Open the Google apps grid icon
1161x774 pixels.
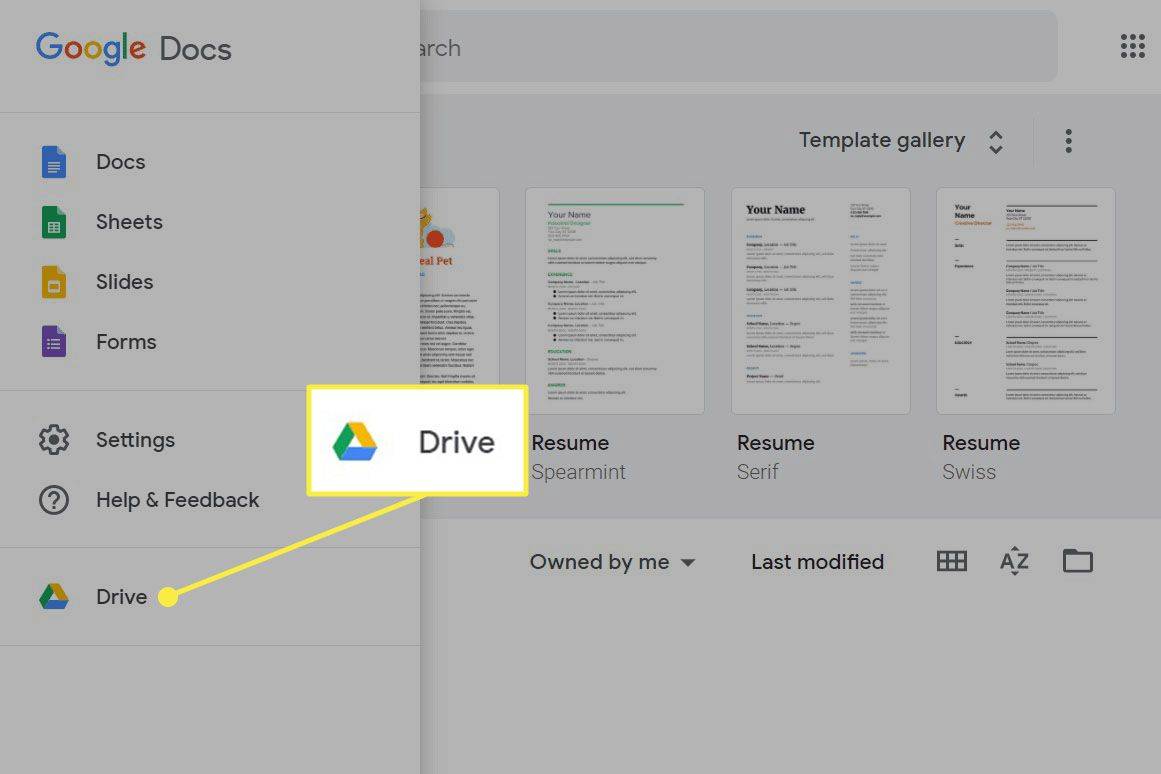point(1132,46)
